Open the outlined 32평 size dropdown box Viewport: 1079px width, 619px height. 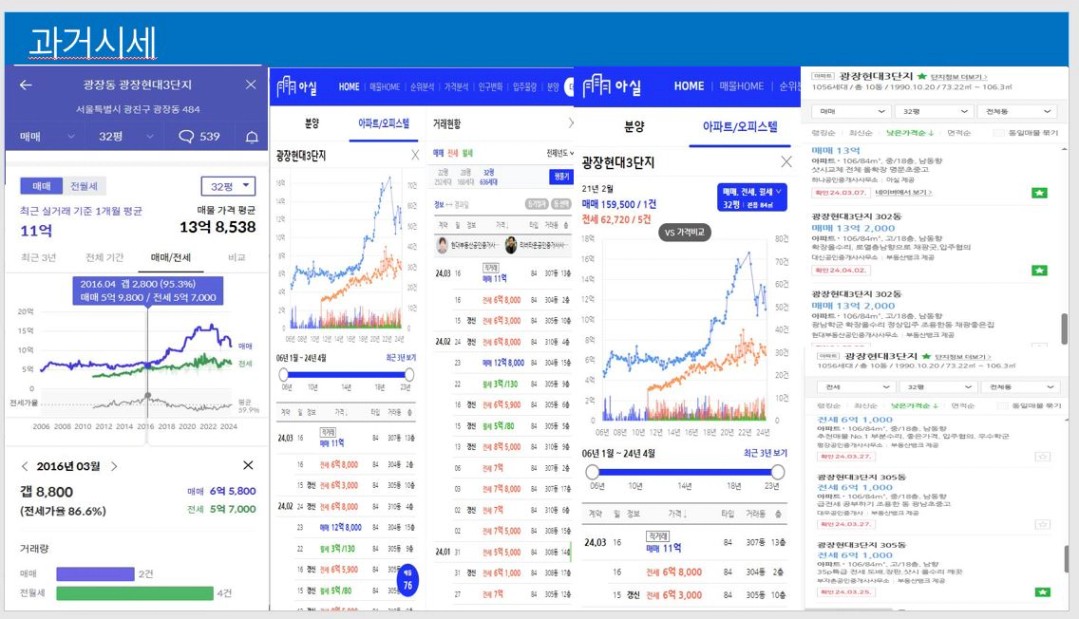coord(228,186)
